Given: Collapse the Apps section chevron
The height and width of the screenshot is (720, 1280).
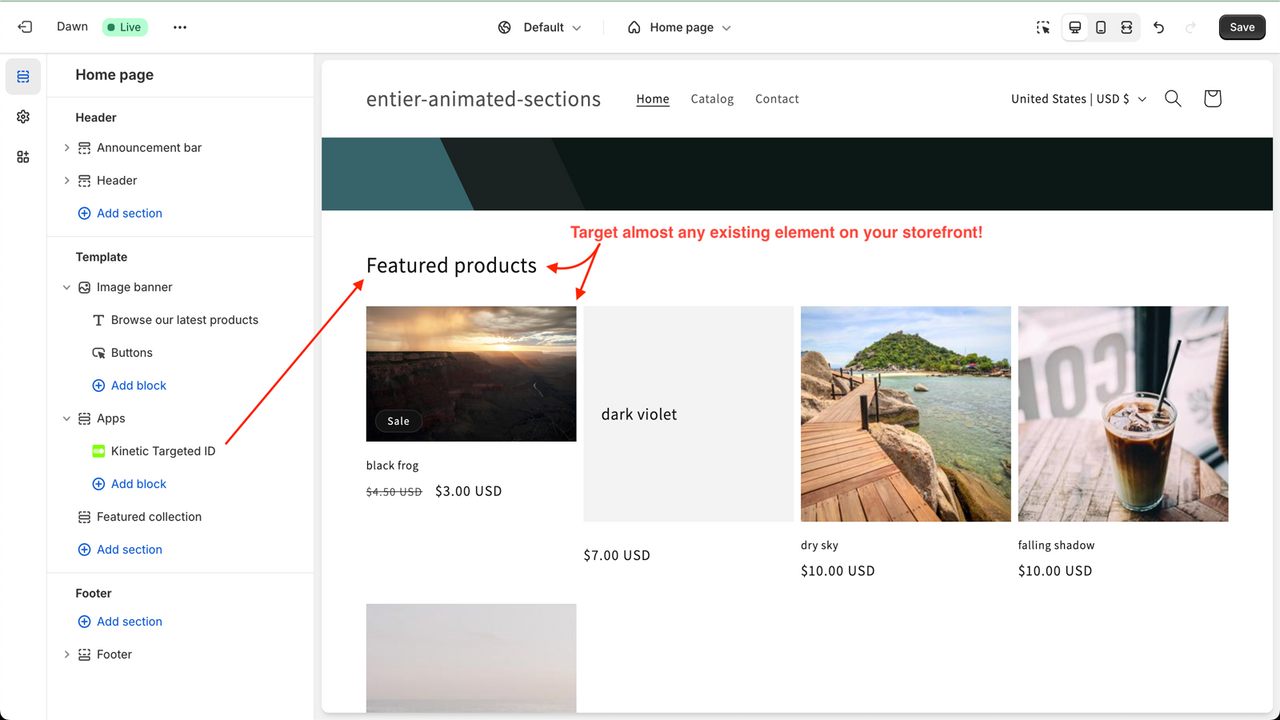Looking at the screenshot, I should pyautogui.click(x=67, y=419).
